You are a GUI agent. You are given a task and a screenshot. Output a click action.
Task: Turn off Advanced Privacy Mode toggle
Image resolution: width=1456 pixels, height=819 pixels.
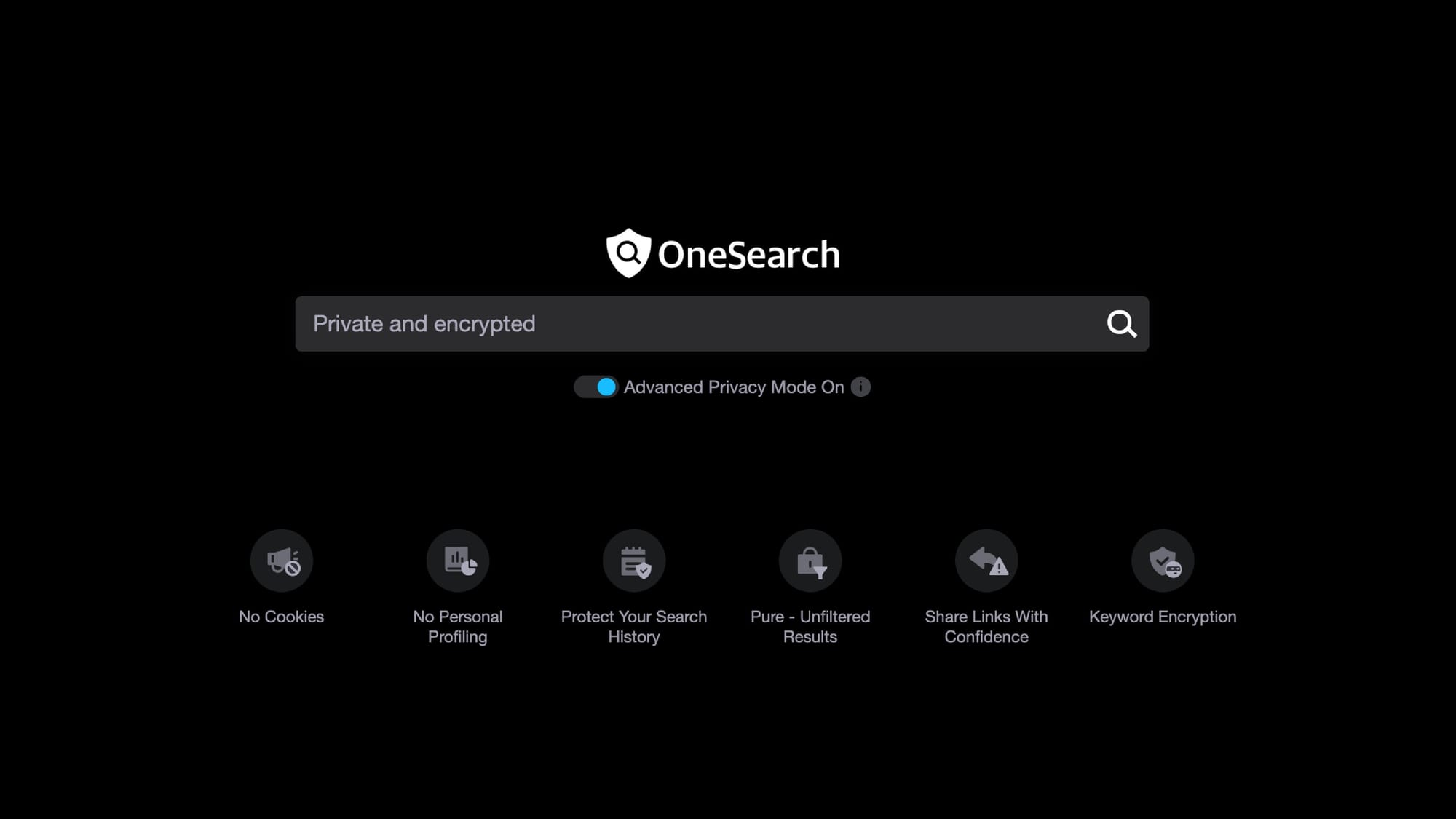pyautogui.click(x=596, y=387)
